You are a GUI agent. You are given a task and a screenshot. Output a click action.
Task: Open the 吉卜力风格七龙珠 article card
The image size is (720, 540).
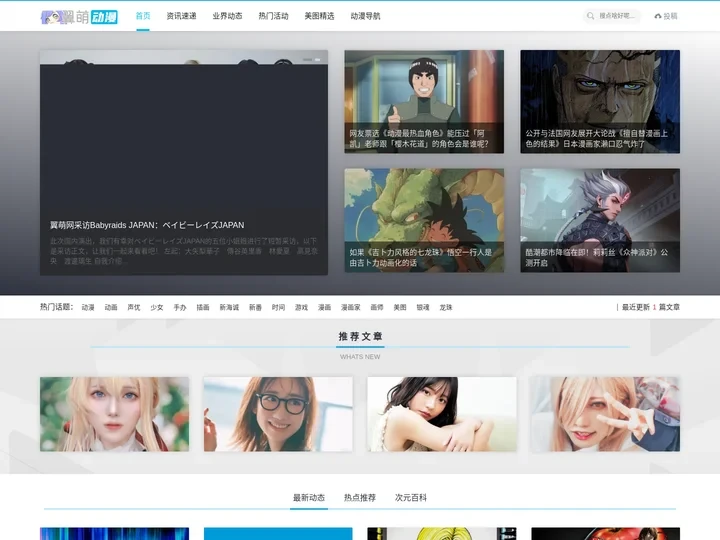coord(424,220)
